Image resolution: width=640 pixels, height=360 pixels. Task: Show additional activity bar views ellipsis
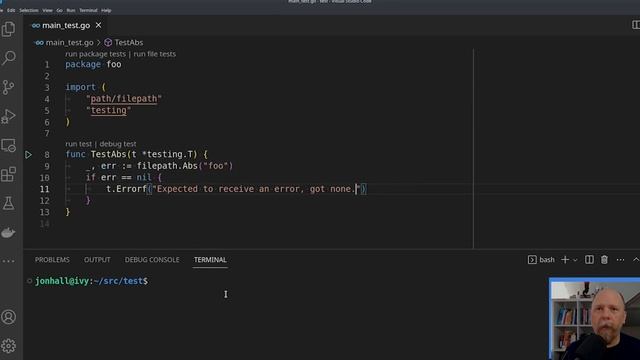point(8,261)
